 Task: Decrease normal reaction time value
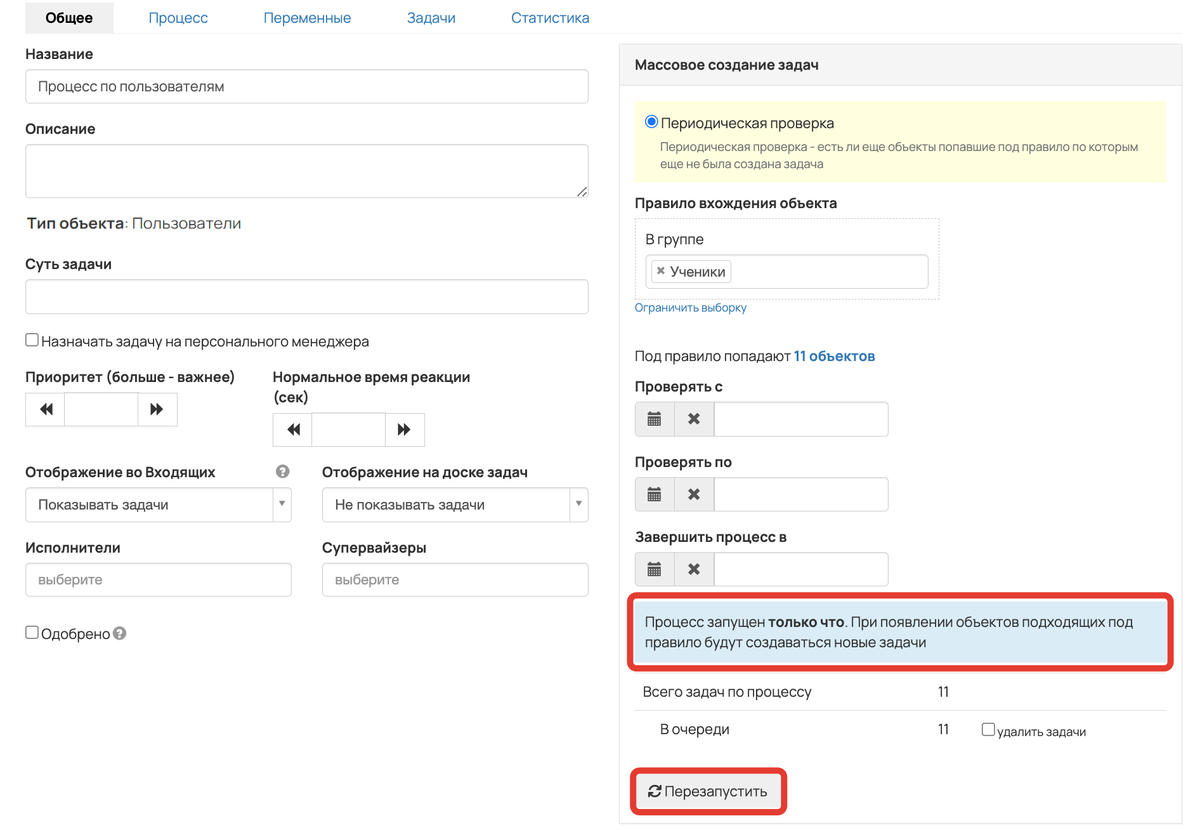pos(293,430)
